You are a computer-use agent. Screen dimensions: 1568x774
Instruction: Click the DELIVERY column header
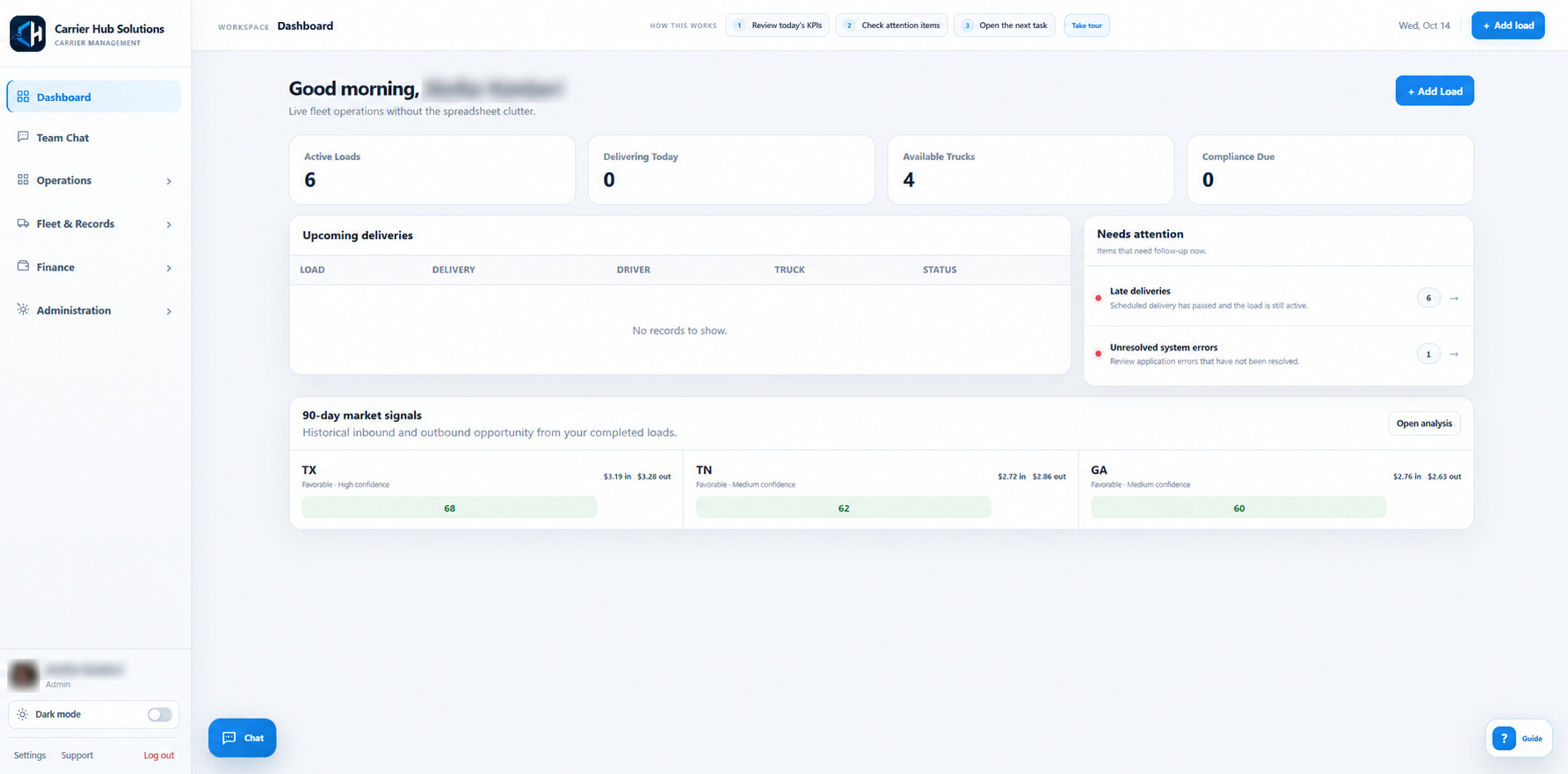(x=454, y=270)
